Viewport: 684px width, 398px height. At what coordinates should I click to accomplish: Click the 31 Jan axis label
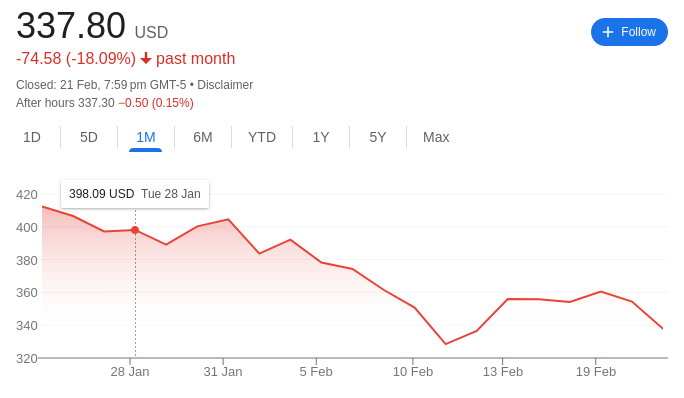[223, 371]
